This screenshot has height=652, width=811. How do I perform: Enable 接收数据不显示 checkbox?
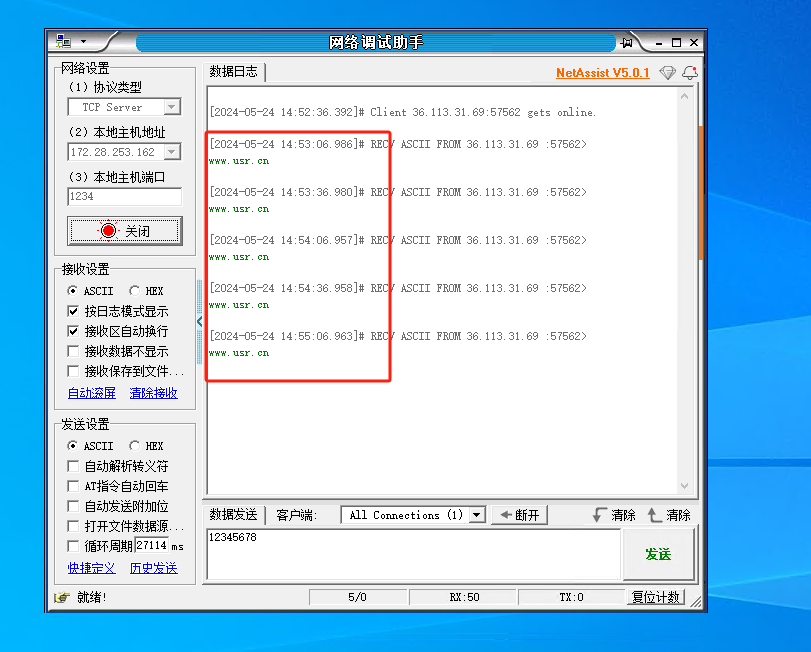tap(73, 352)
